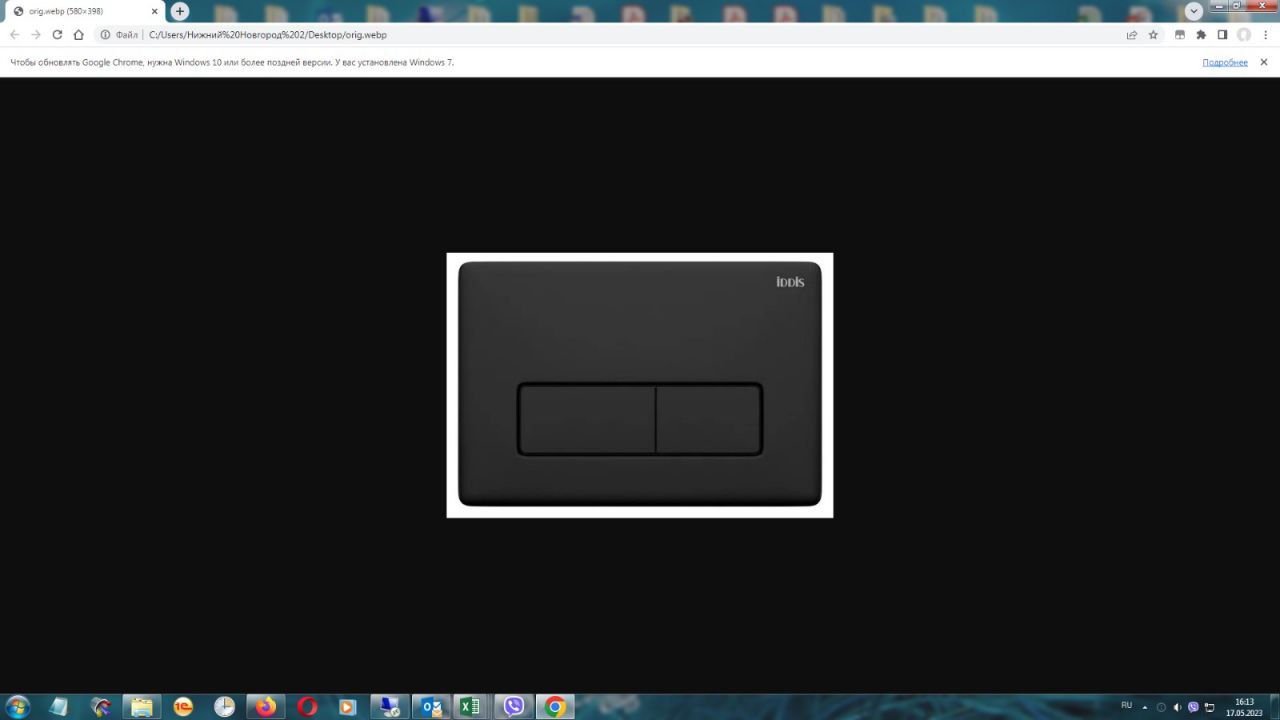Viewport: 1280px width, 720px height.
Task: Close the orig.webp tab
Action: click(154, 11)
